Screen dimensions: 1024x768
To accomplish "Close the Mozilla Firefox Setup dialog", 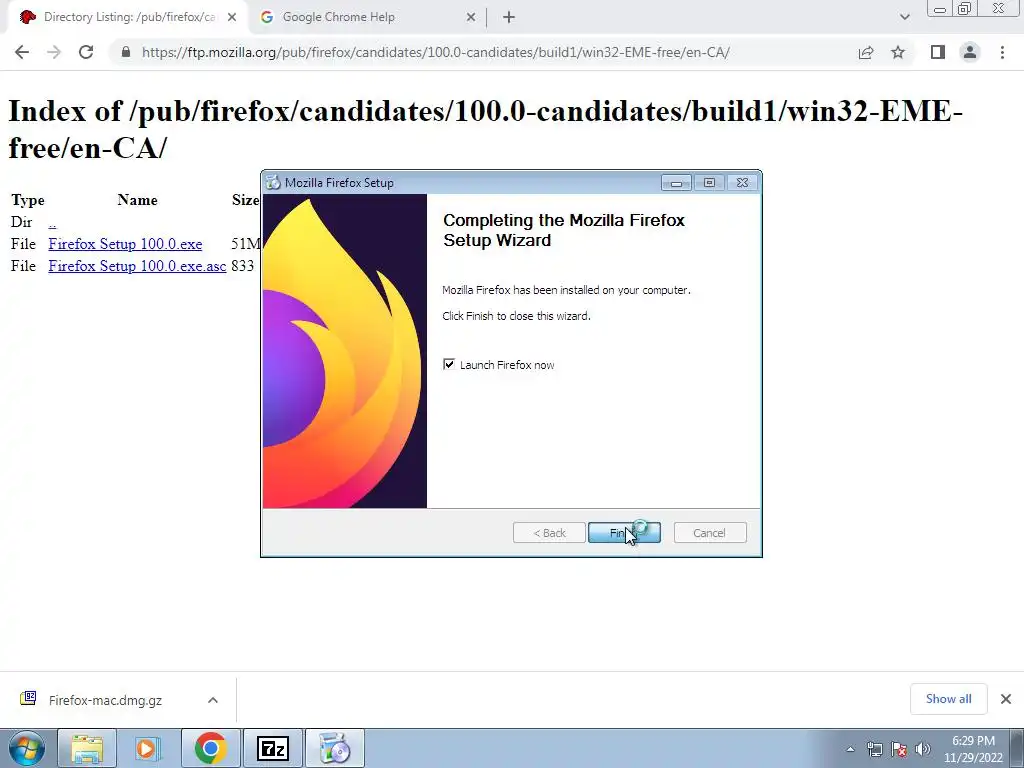I will coord(743,183).
